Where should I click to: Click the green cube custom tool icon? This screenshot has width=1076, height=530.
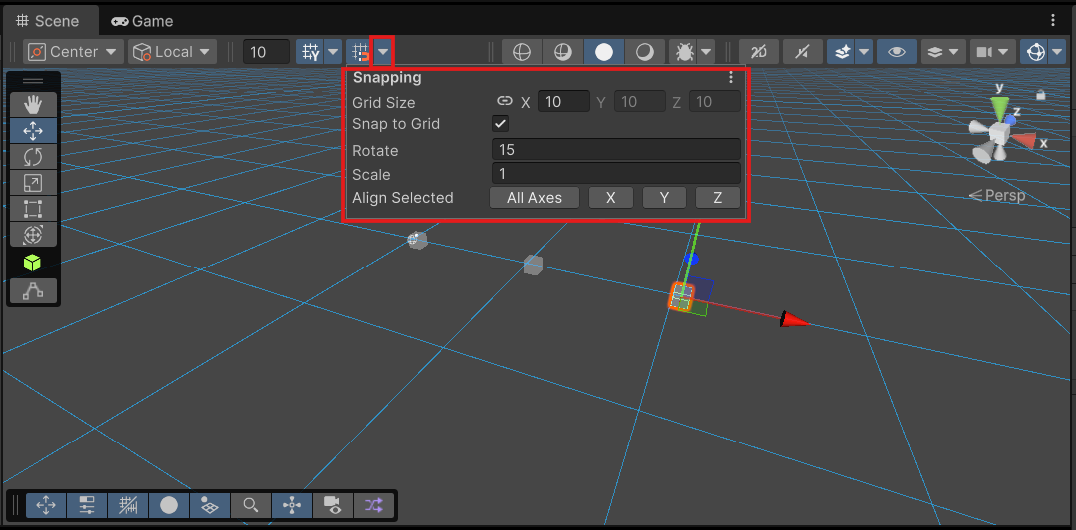(33, 262)
